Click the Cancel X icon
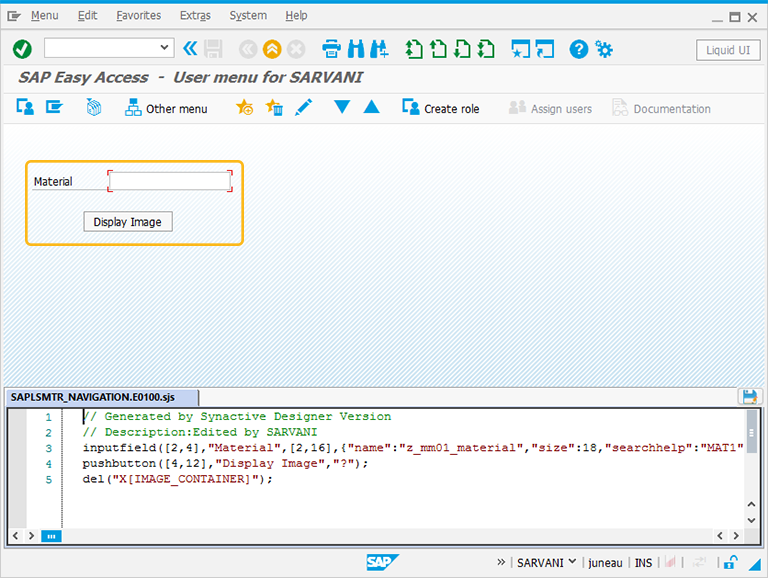768x578 pixels. [x=296, y=49]
